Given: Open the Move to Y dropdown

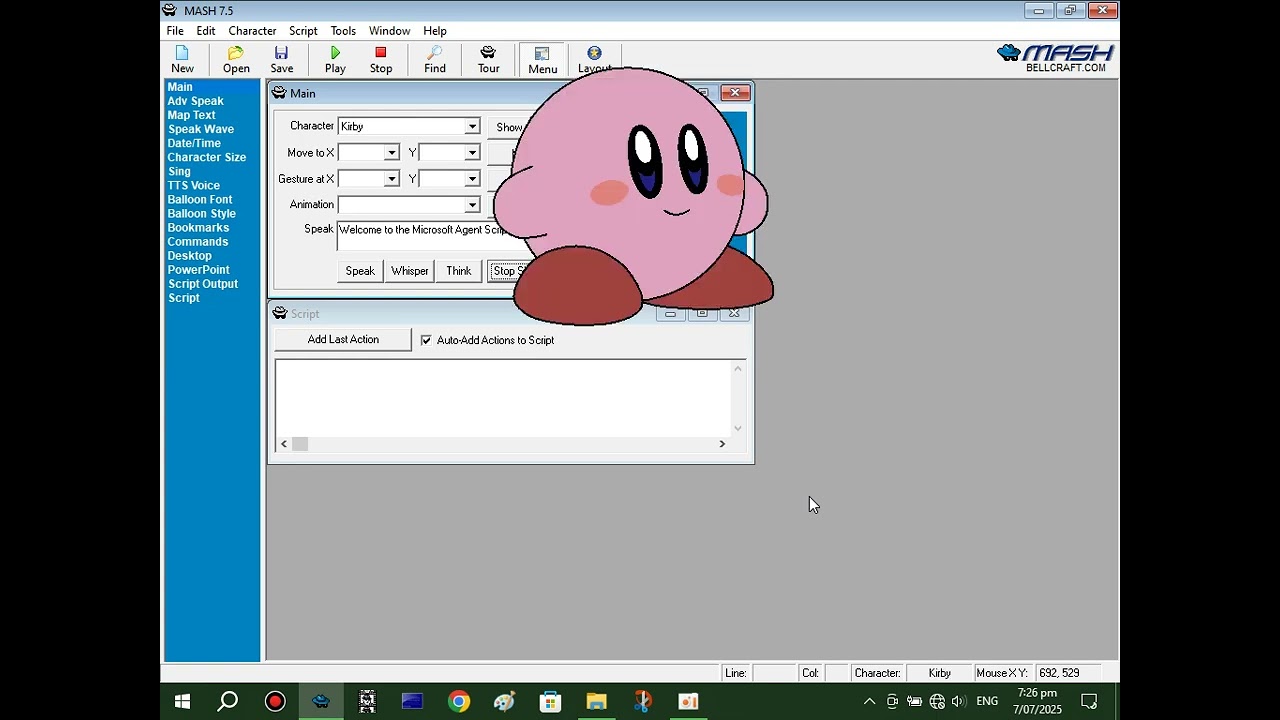Looking at the screenshot, I should 472,153.
